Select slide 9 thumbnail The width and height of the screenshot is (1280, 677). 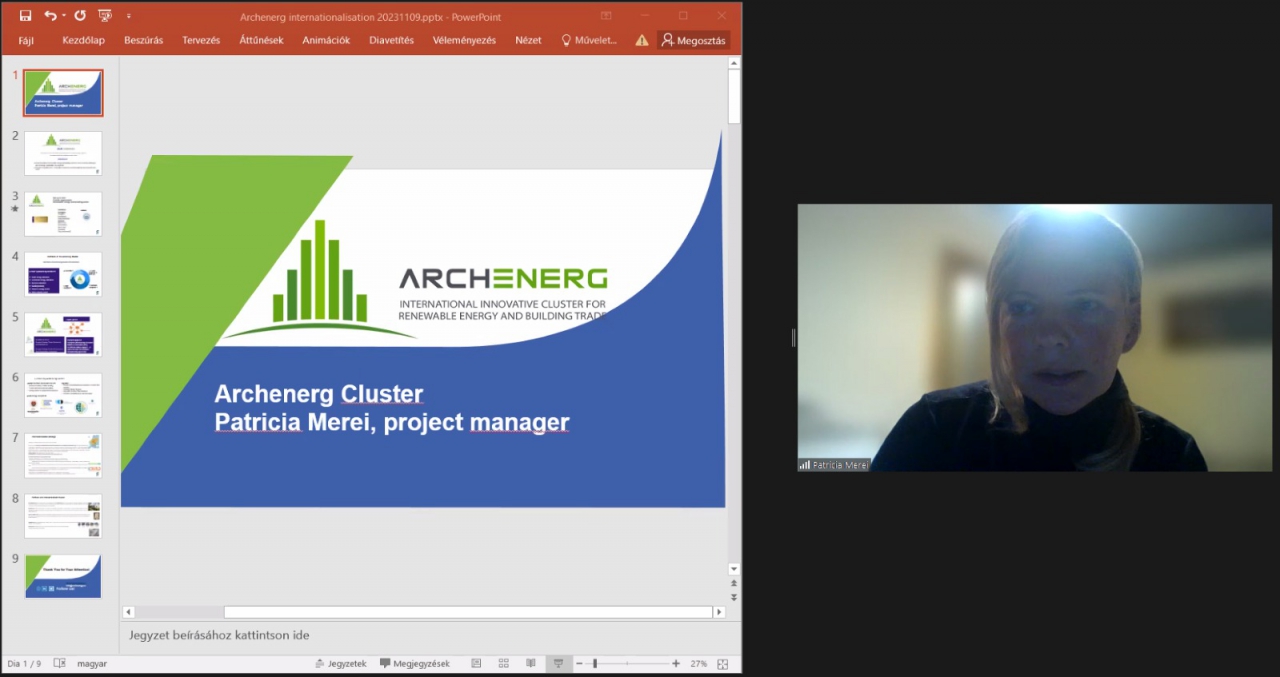63,577
